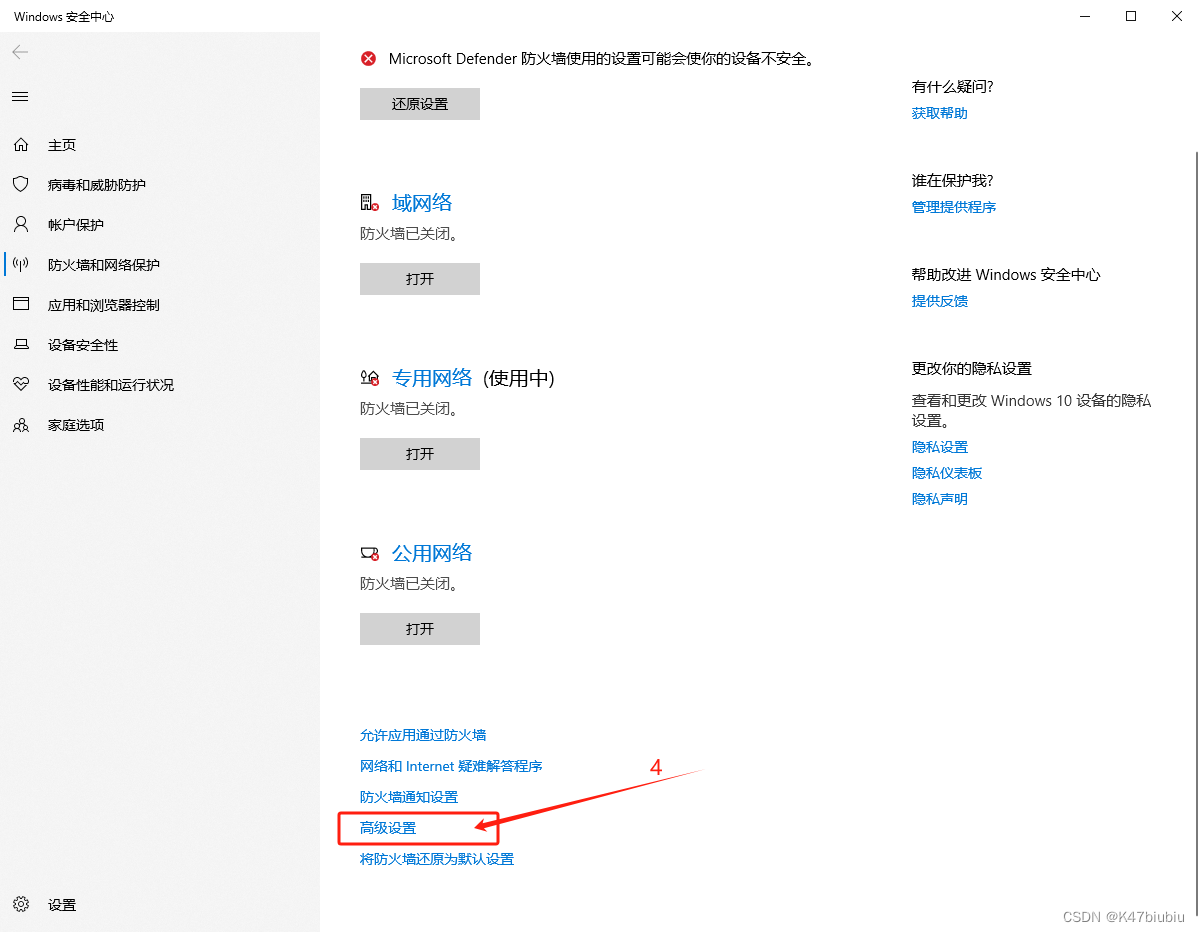Click the 还原设置 button

click(420, 104)
